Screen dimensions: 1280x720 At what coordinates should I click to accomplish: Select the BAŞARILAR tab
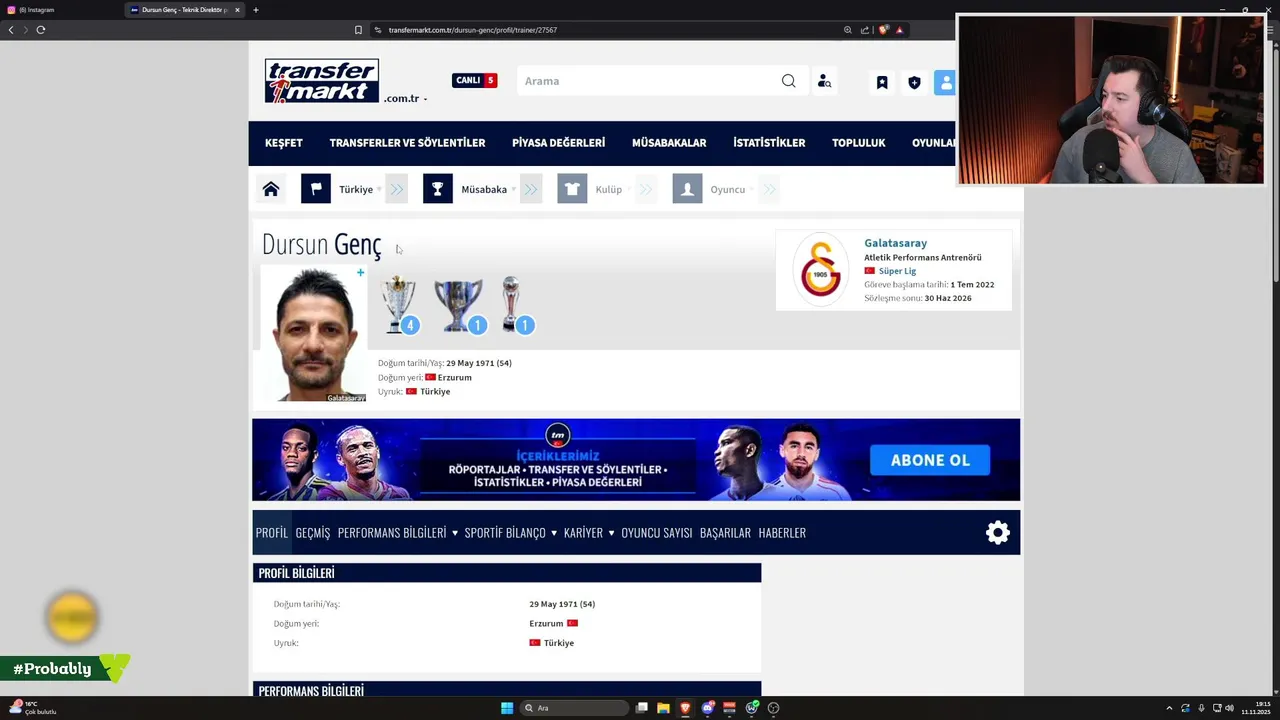point(725,533)
